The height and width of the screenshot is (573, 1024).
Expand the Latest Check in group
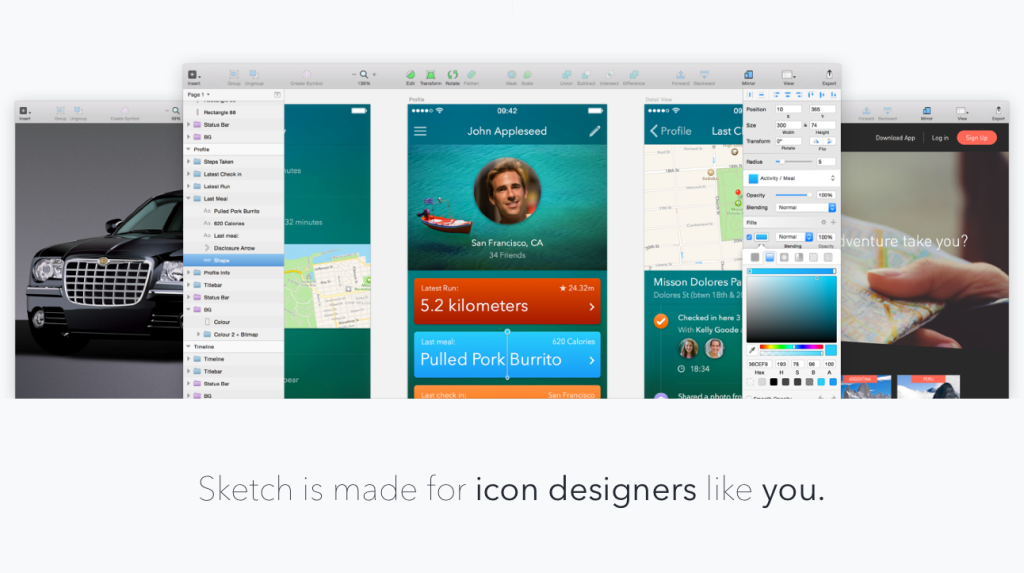coord(189,174)
